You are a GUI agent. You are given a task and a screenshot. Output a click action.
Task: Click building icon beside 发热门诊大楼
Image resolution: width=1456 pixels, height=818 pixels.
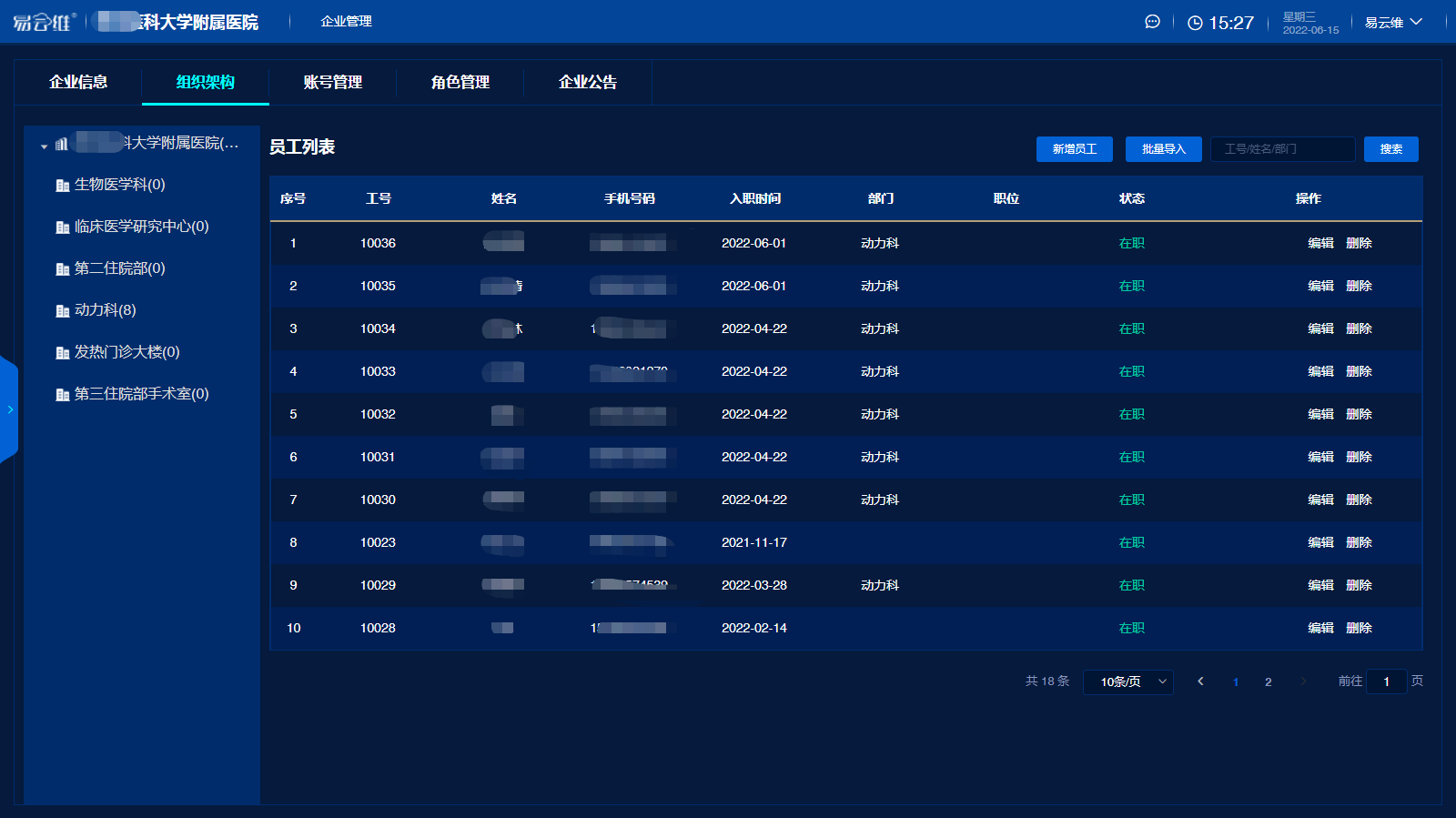point(63,353)
